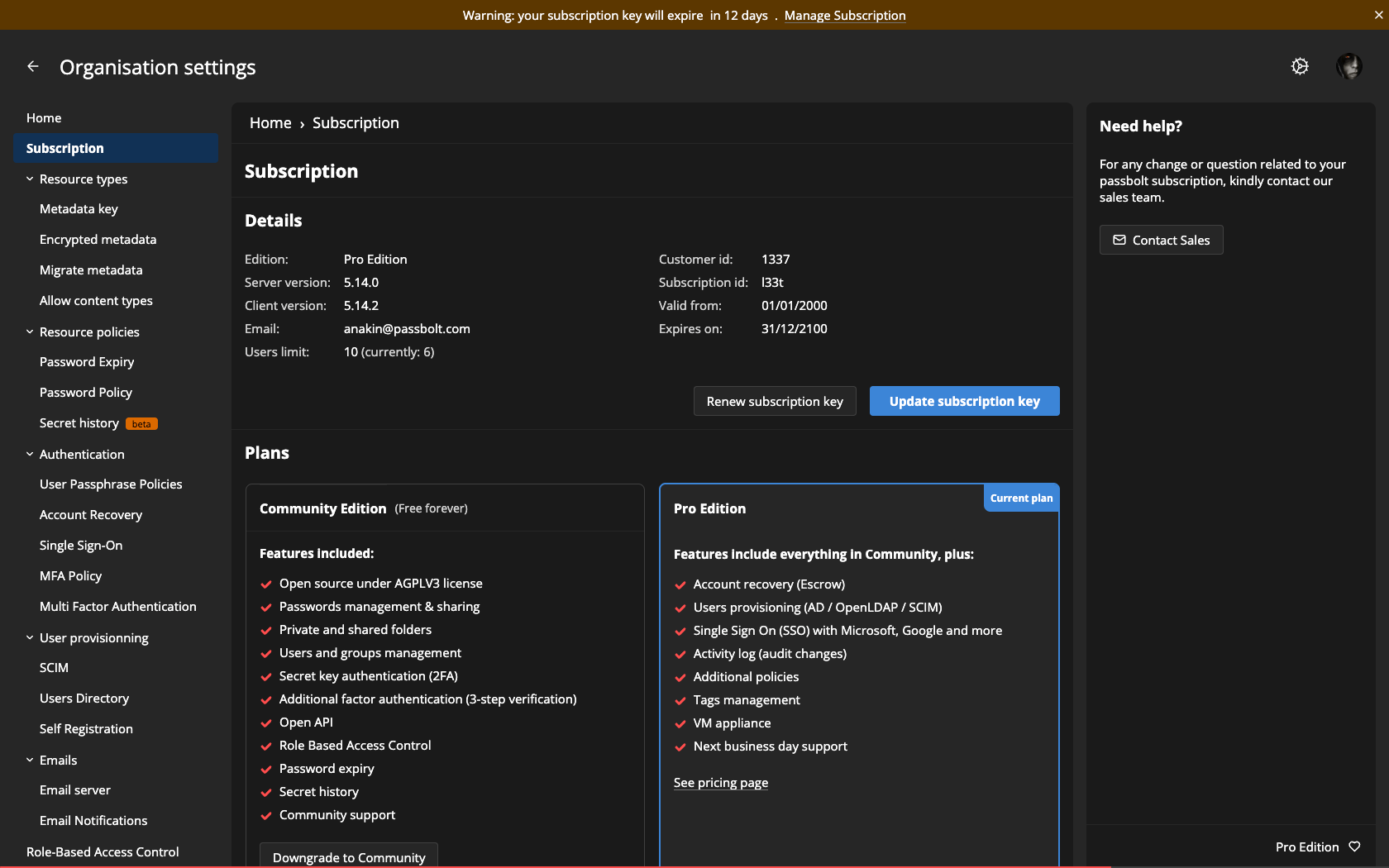The height and width of the screenshot is (868, 1389).
Task: Click the Role Based Access Control feature
Action: (x=355, y=746)
